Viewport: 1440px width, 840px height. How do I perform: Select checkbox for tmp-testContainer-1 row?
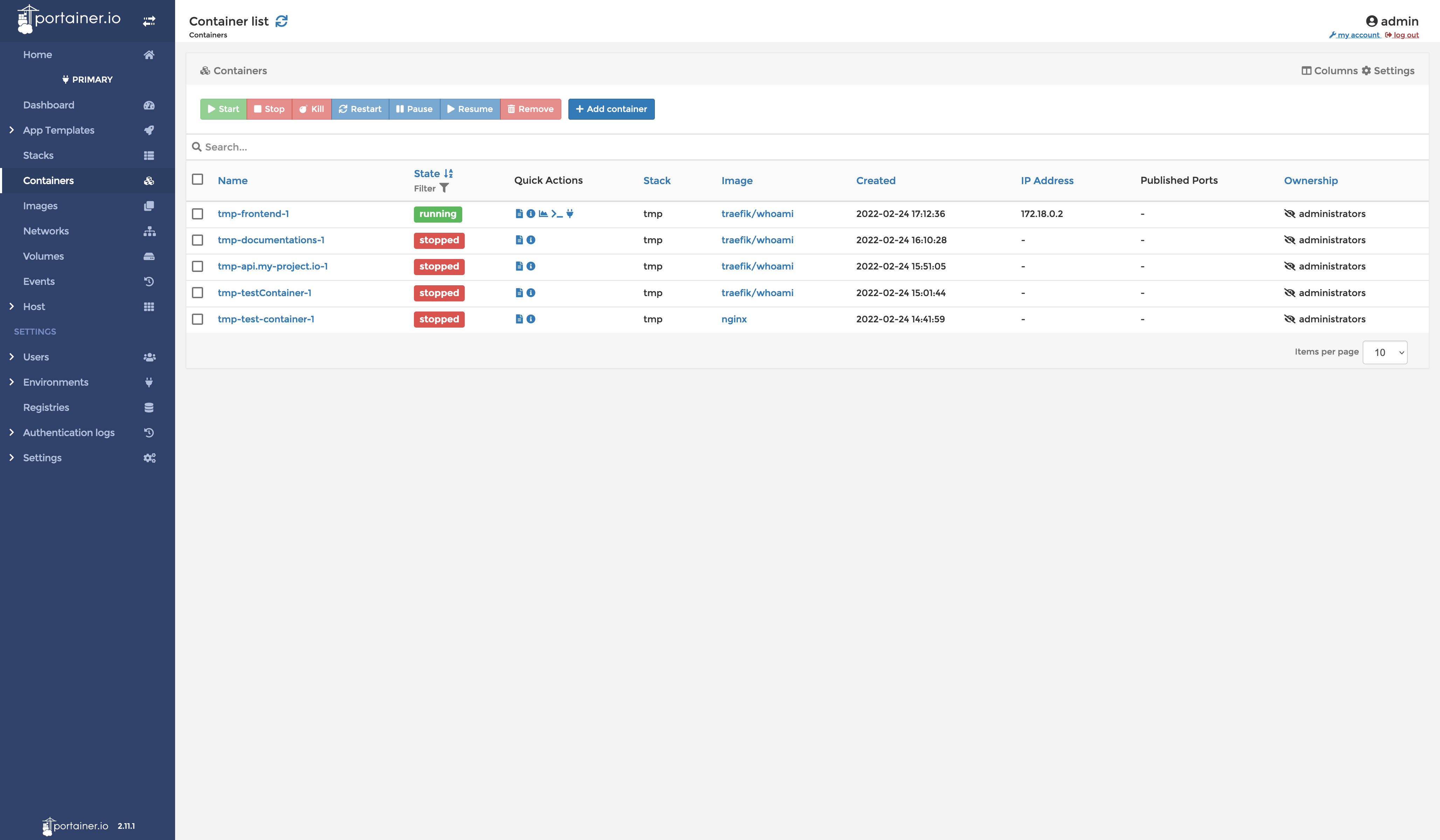pyautogui.click(x=198, y=293)
